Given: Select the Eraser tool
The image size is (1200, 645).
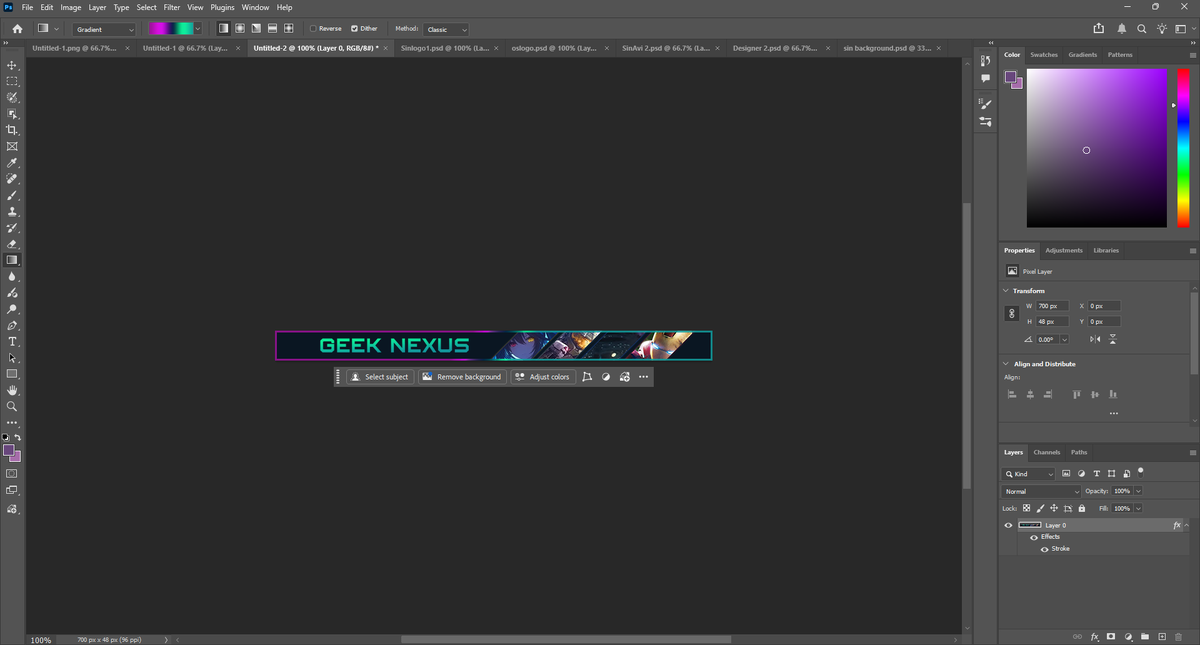Looking at the screenshot, I should 12,244.
